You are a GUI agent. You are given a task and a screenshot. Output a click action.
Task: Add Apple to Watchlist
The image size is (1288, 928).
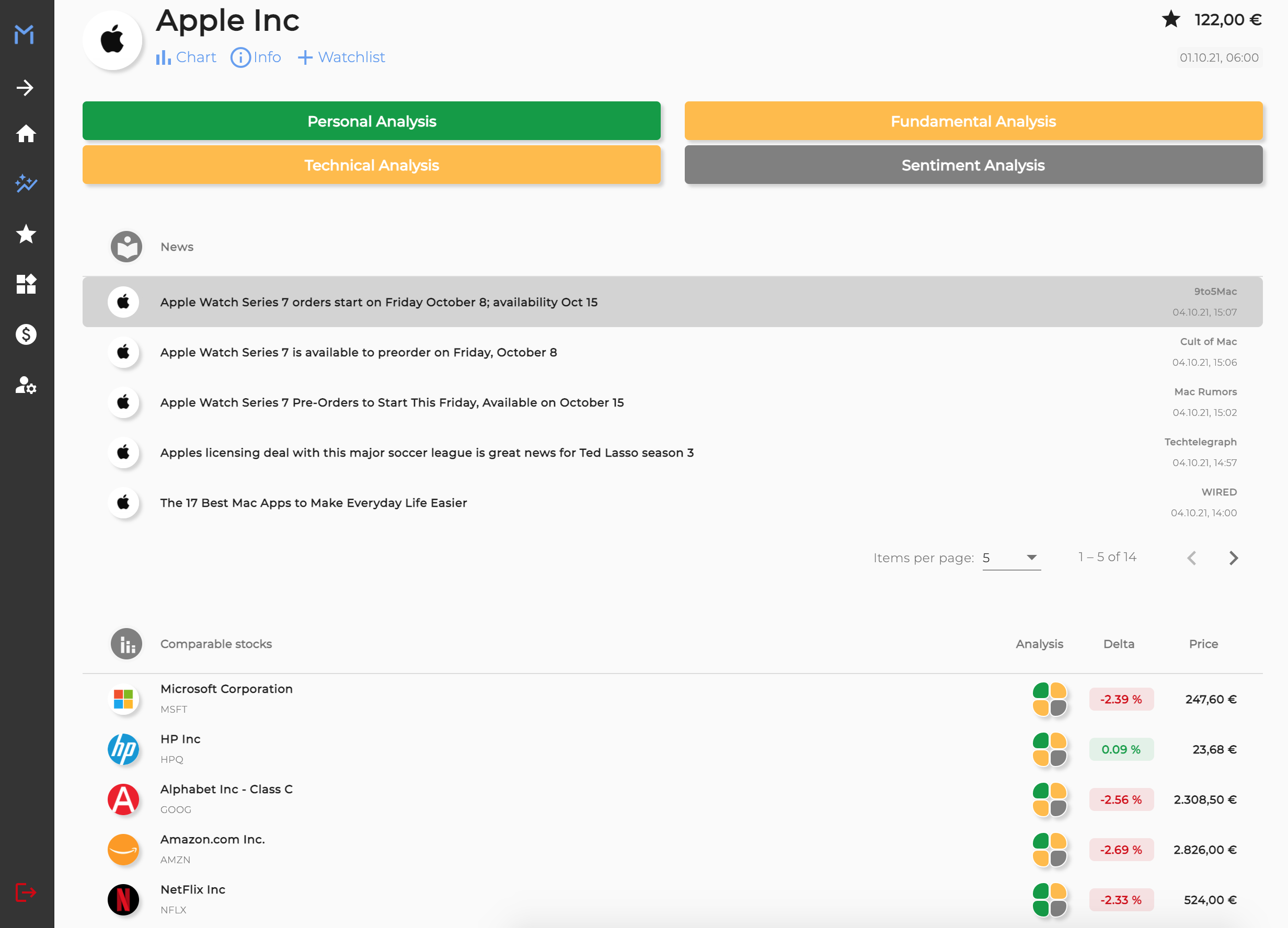341,57
